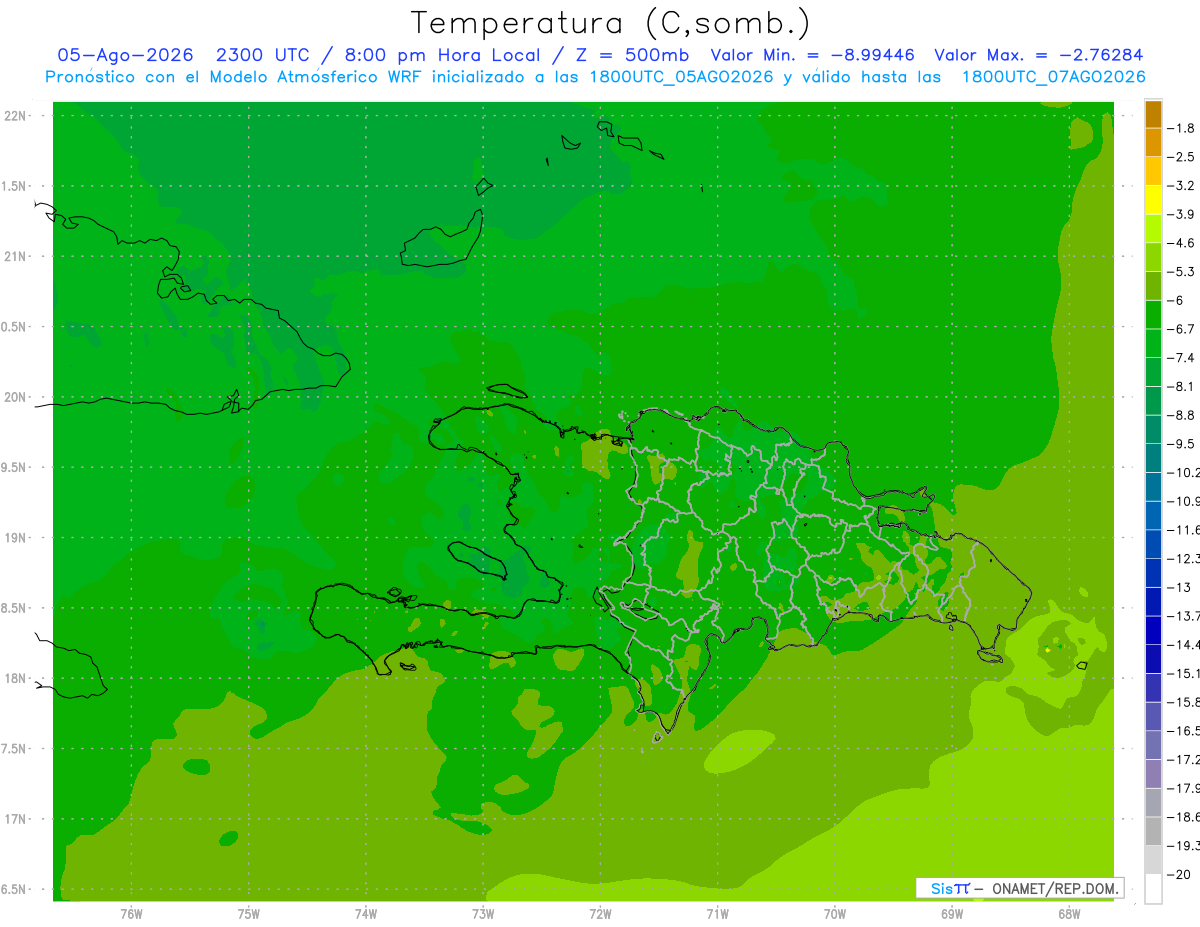This screenshot has width=1200, height=927.
Task: Click the "-9.5" color scale label
Action: pos(1182,444)
